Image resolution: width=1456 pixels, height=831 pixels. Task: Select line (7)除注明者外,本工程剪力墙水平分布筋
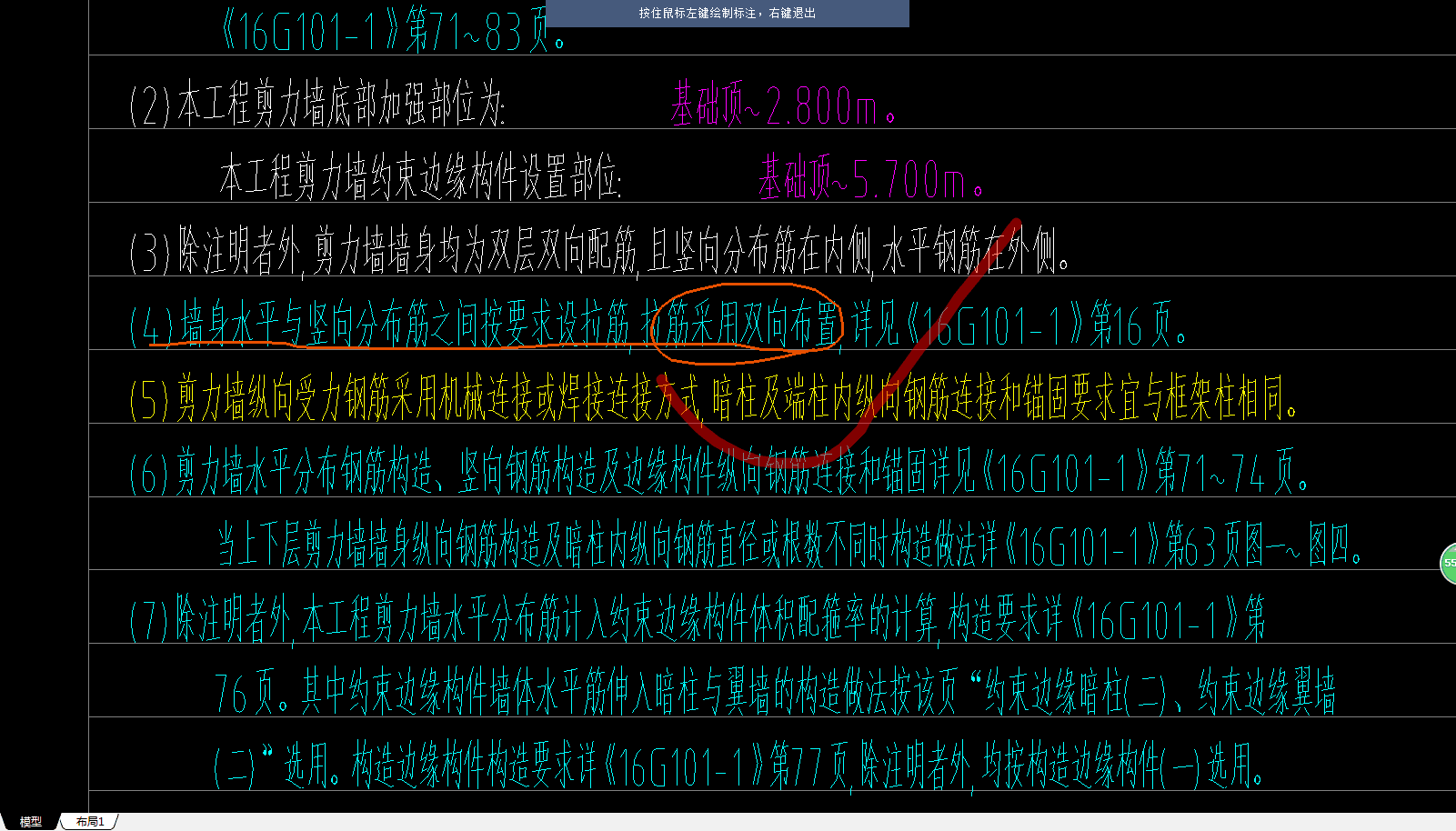(698, 620)
